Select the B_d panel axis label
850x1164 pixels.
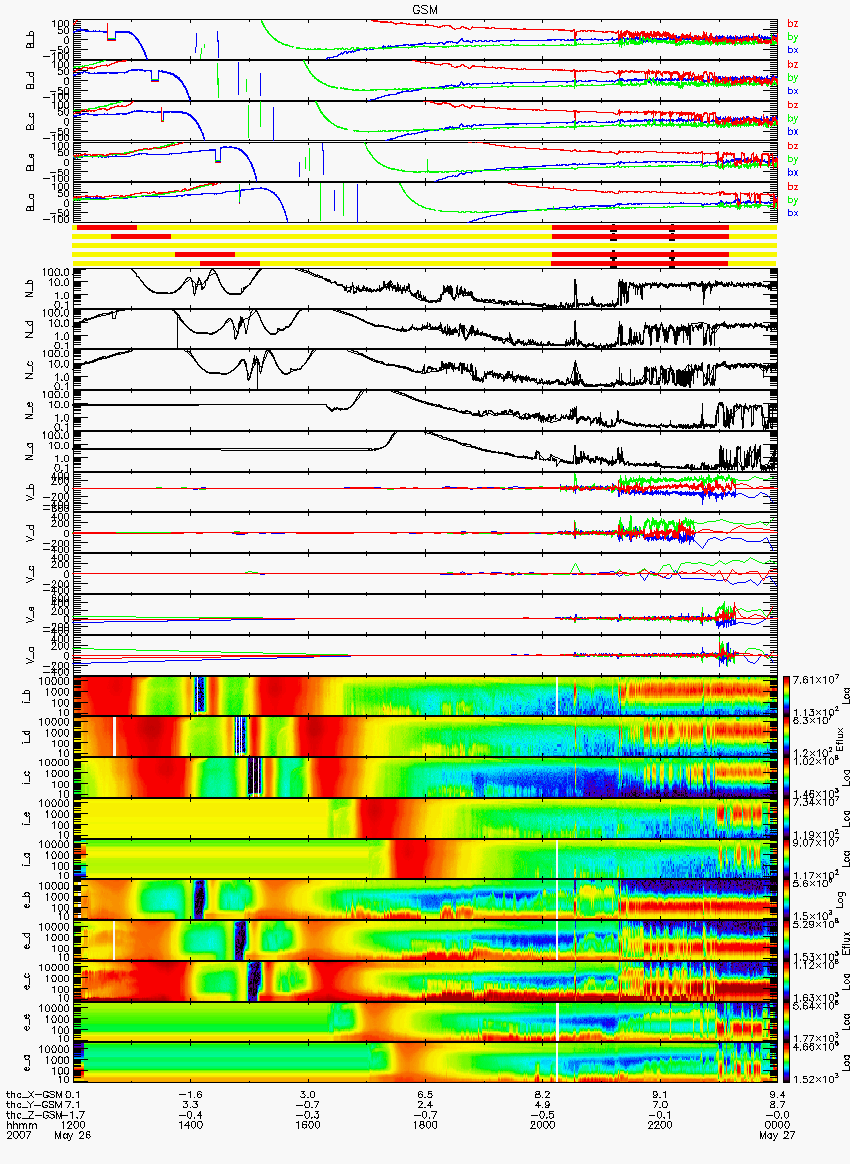coord(30,80)
